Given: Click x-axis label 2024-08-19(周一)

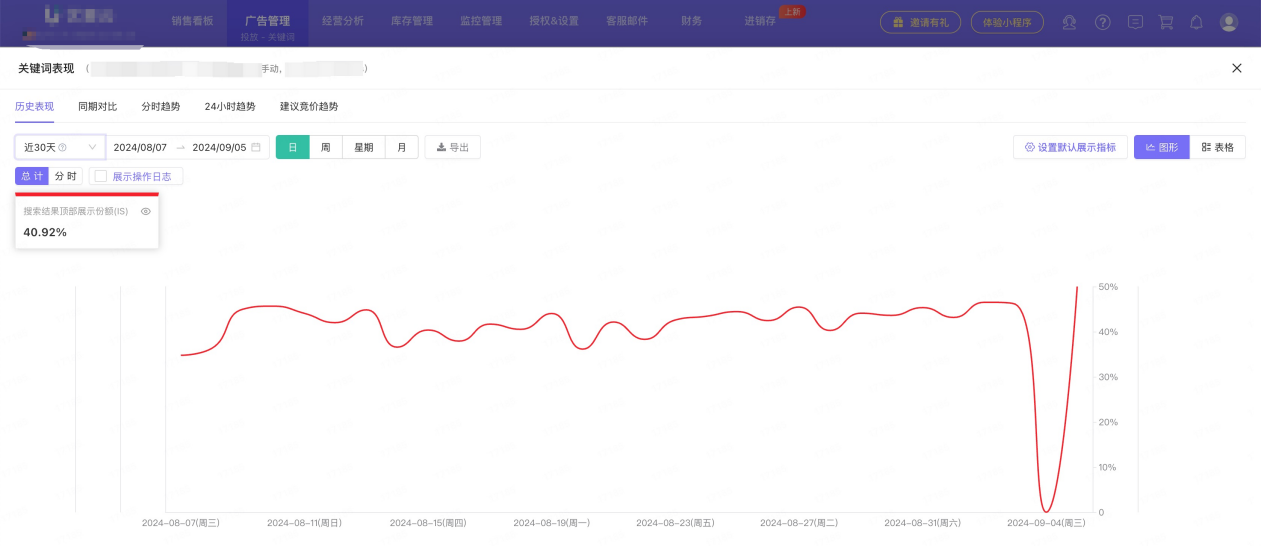Looking at the screenshot, I should pyautogui.click(x=552, y=523).
